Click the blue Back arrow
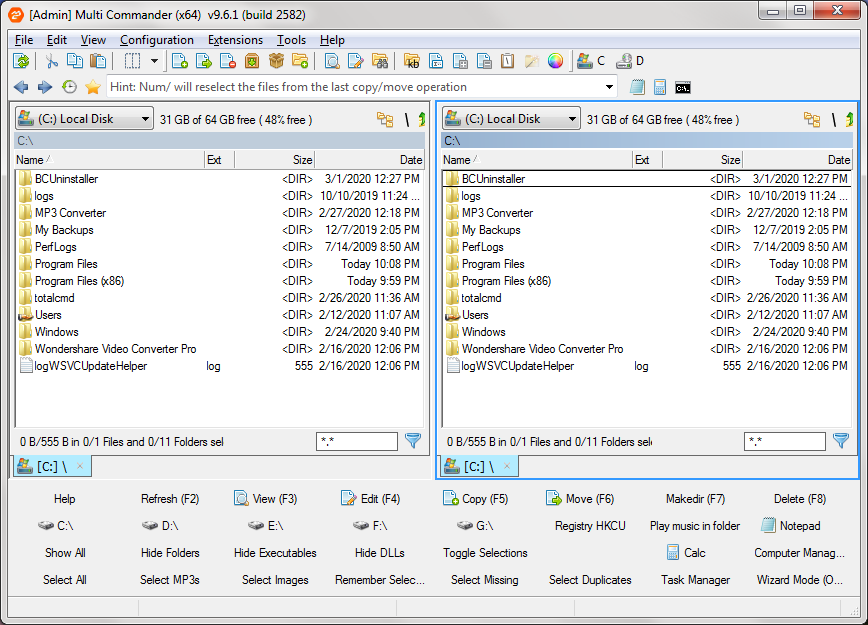This screenshot has height=625, width=868. point(21,87)
